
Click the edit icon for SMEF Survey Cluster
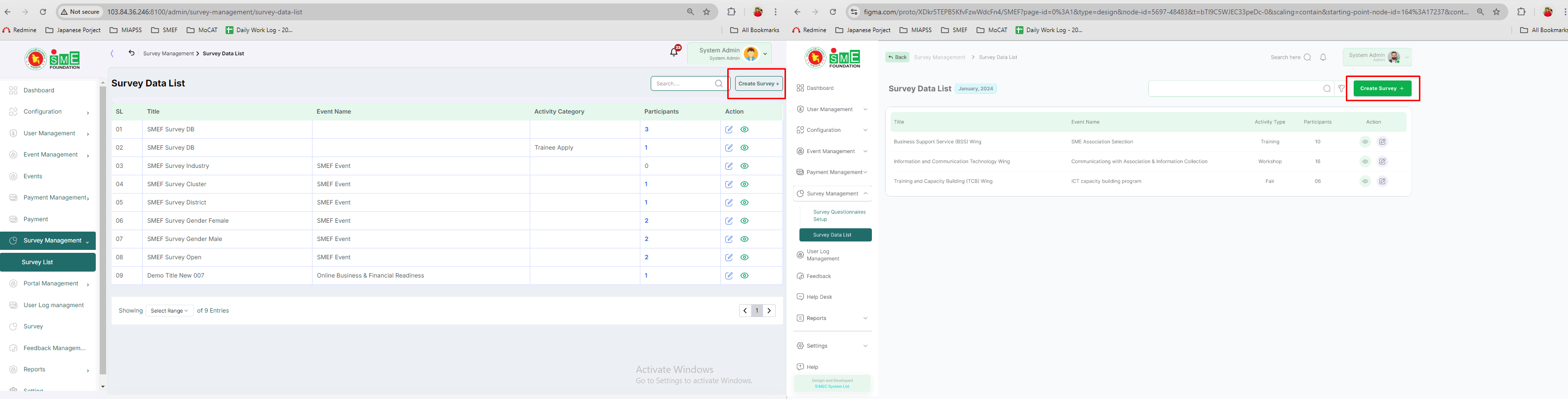pos(729,184)
